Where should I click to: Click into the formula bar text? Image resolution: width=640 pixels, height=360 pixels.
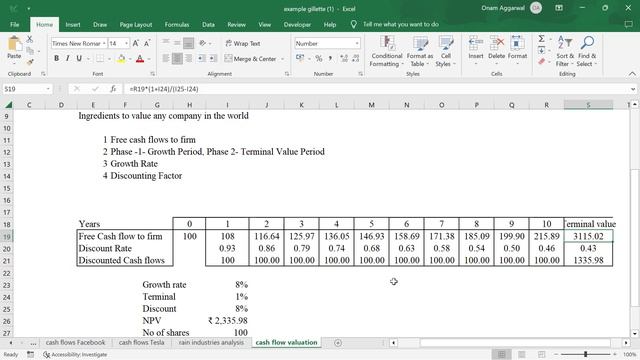pyautogui.click(x=164, y=89)
